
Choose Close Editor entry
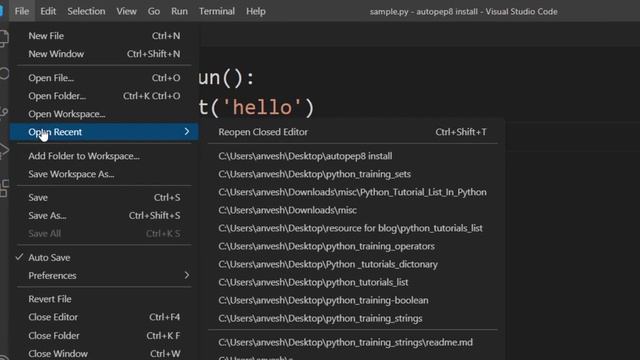click(104, 317)
